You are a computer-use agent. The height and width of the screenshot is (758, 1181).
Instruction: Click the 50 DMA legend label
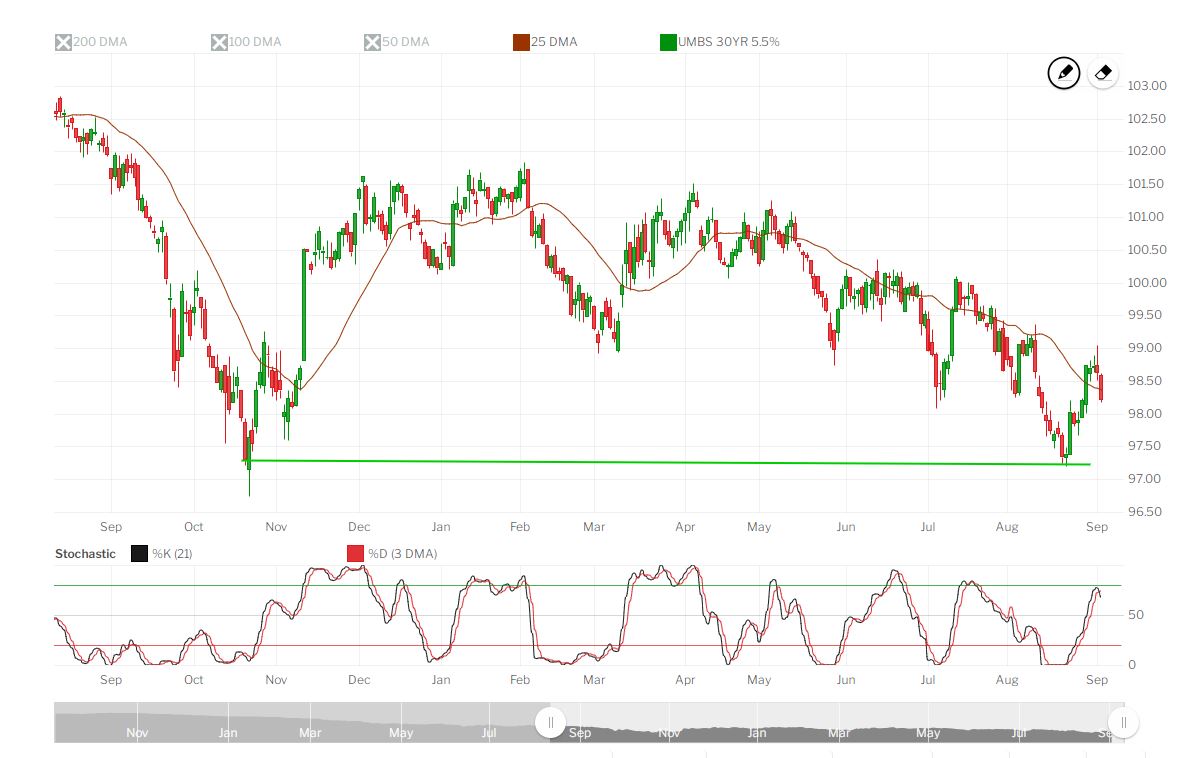point(406,42)
